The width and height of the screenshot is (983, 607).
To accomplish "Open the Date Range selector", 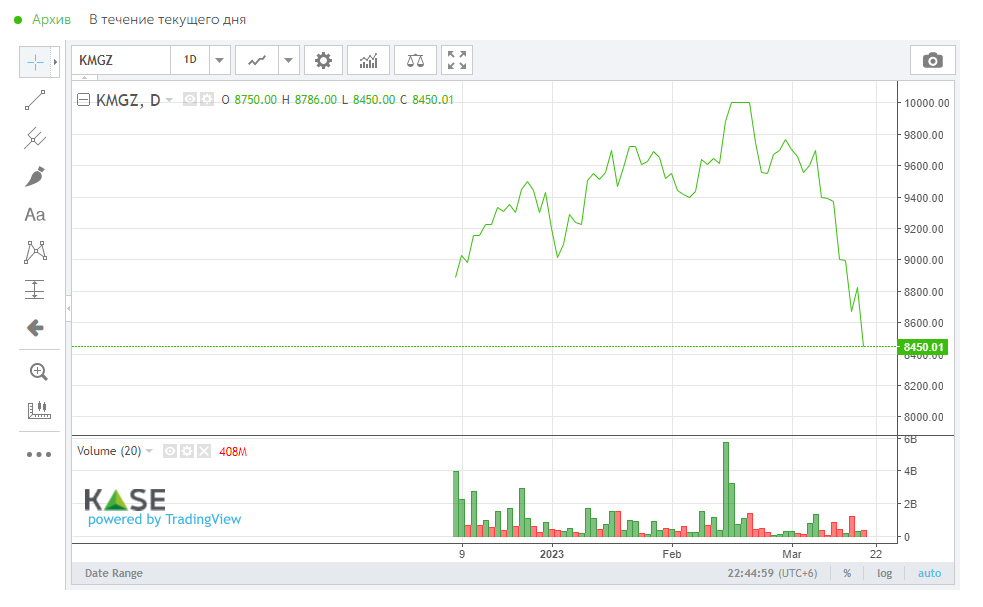I will tap(113, 573).
